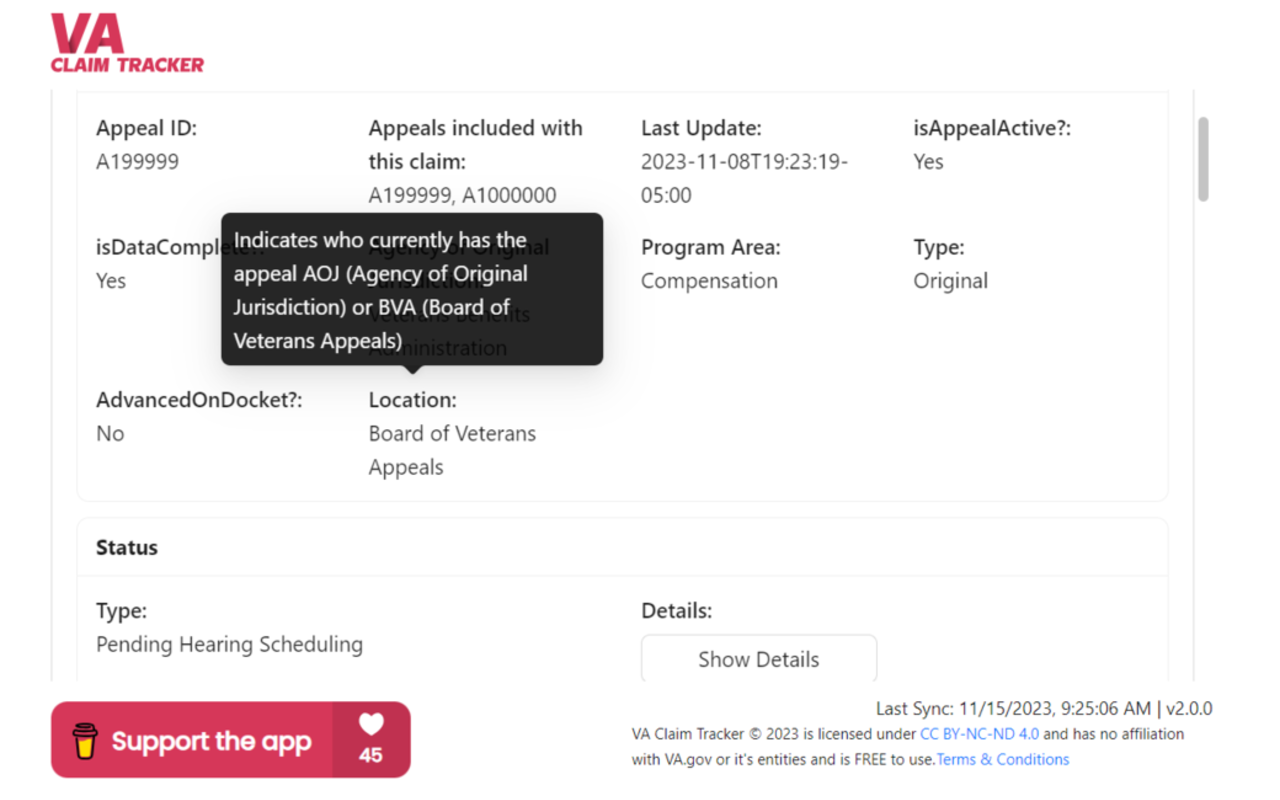This screenshot has width=1280, height=800.
Task: Click the Program Area Compensation label
Action: click(709, 281)
